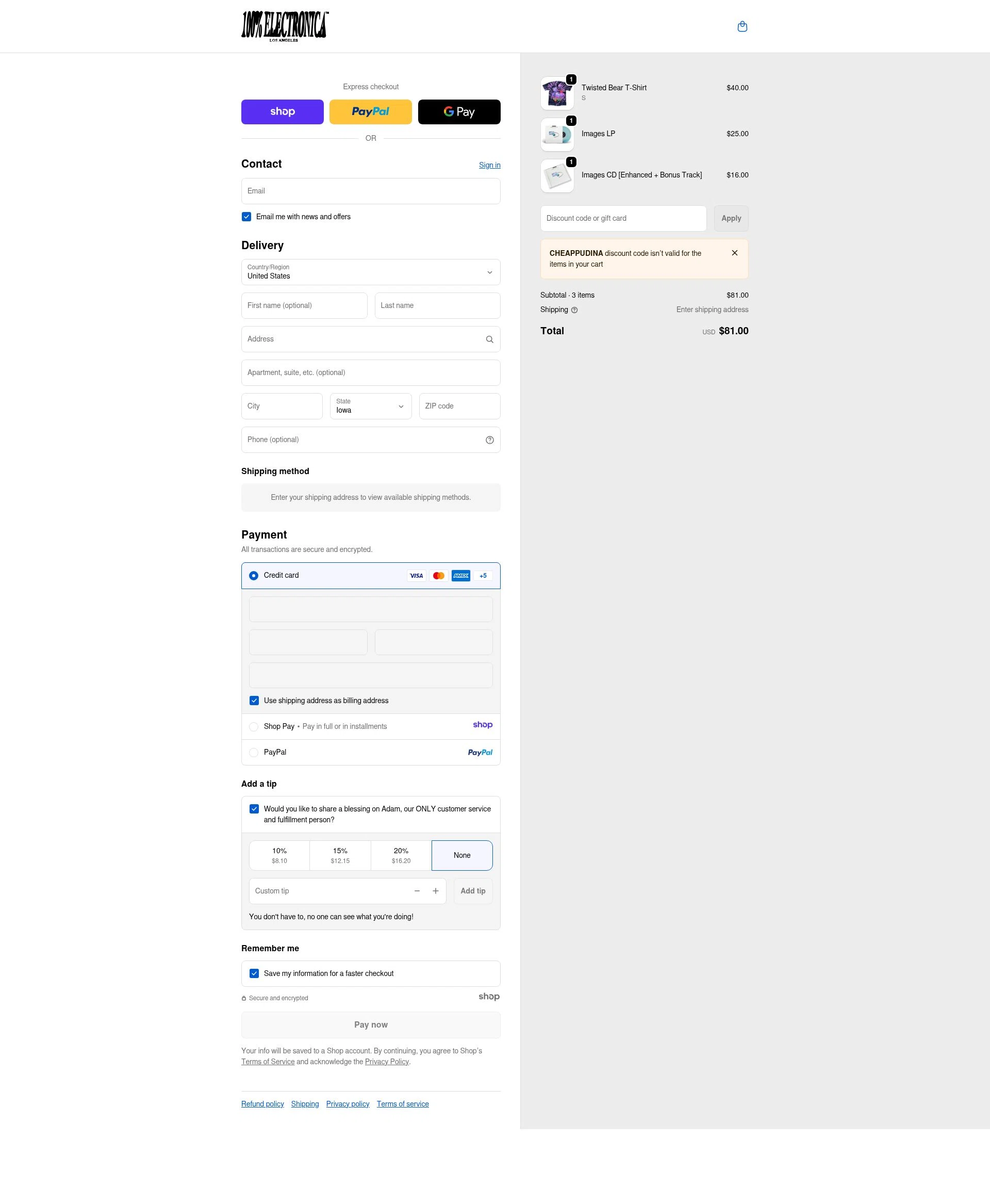Image resolution: width=990 pixels, height=1204 pixels.
Task: Click the cart bag icon in the header
Action: click(742, 26)
